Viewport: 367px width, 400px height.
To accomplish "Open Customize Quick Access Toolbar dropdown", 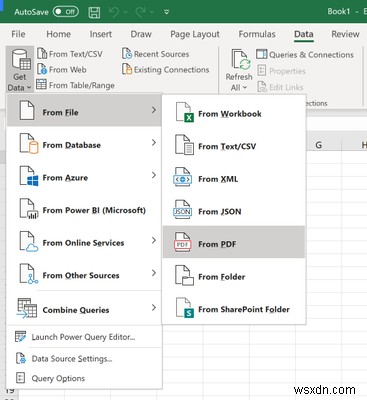I will click(166, 12).
